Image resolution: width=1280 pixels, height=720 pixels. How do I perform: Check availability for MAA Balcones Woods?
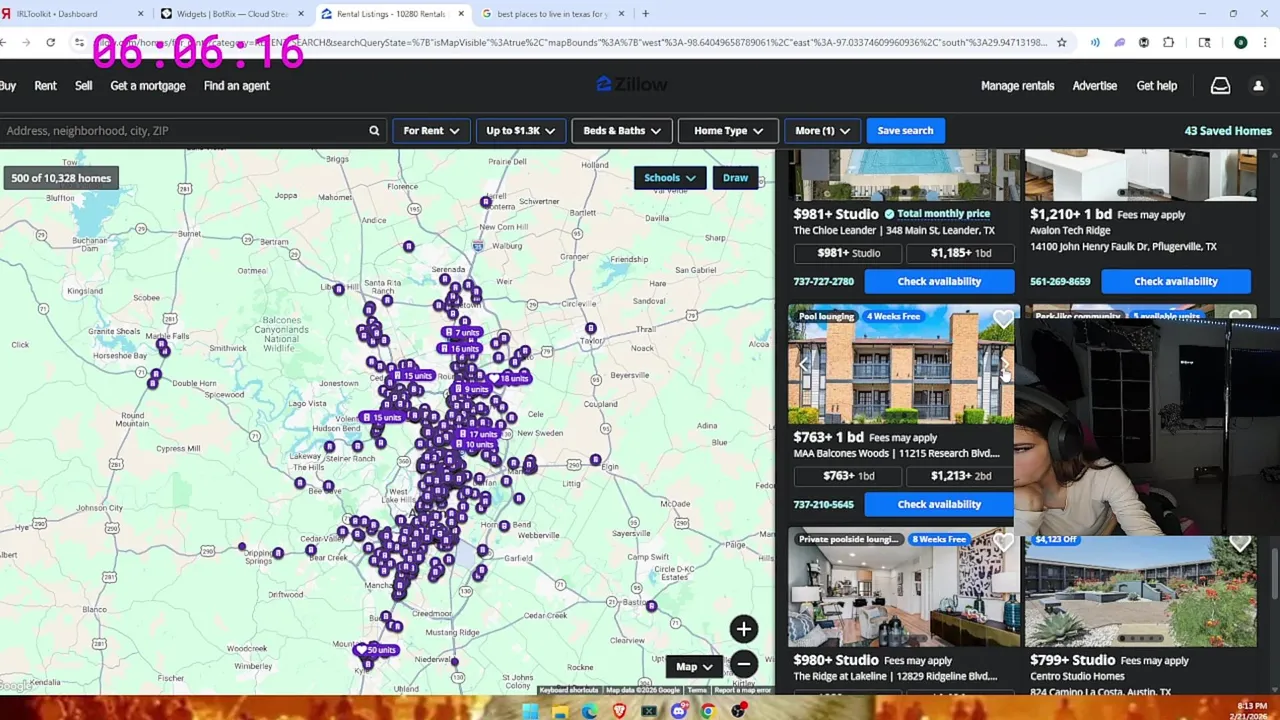tap(939, 505)
